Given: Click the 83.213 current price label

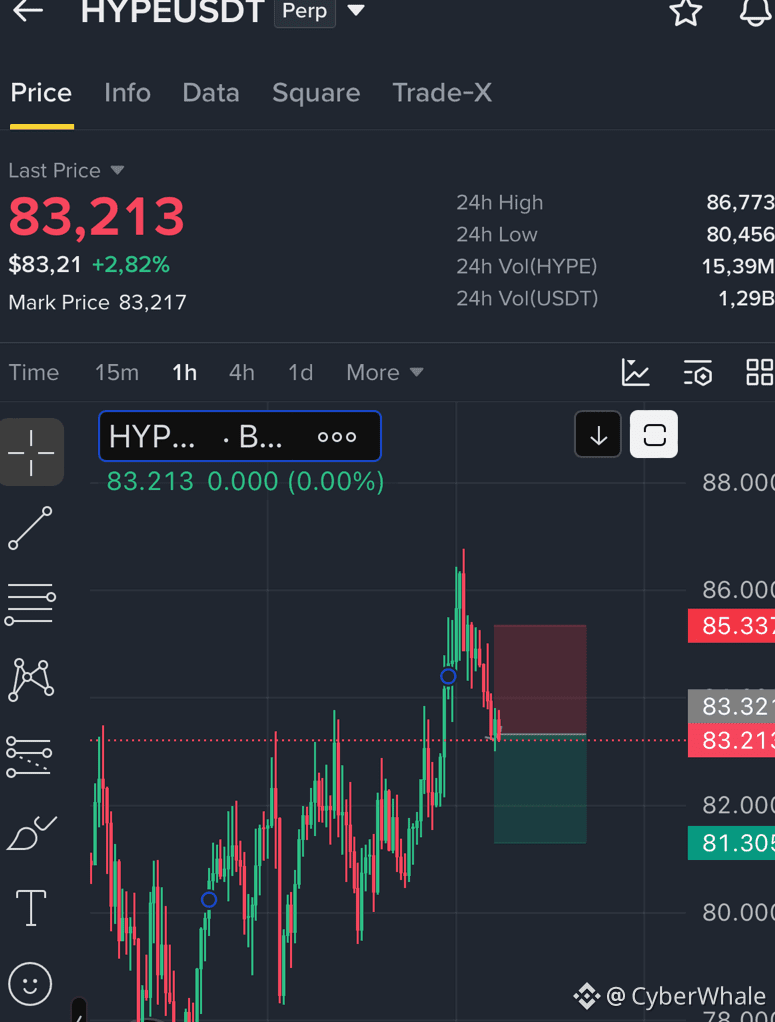Looking at the screenshot, I should tap(731, 740).
